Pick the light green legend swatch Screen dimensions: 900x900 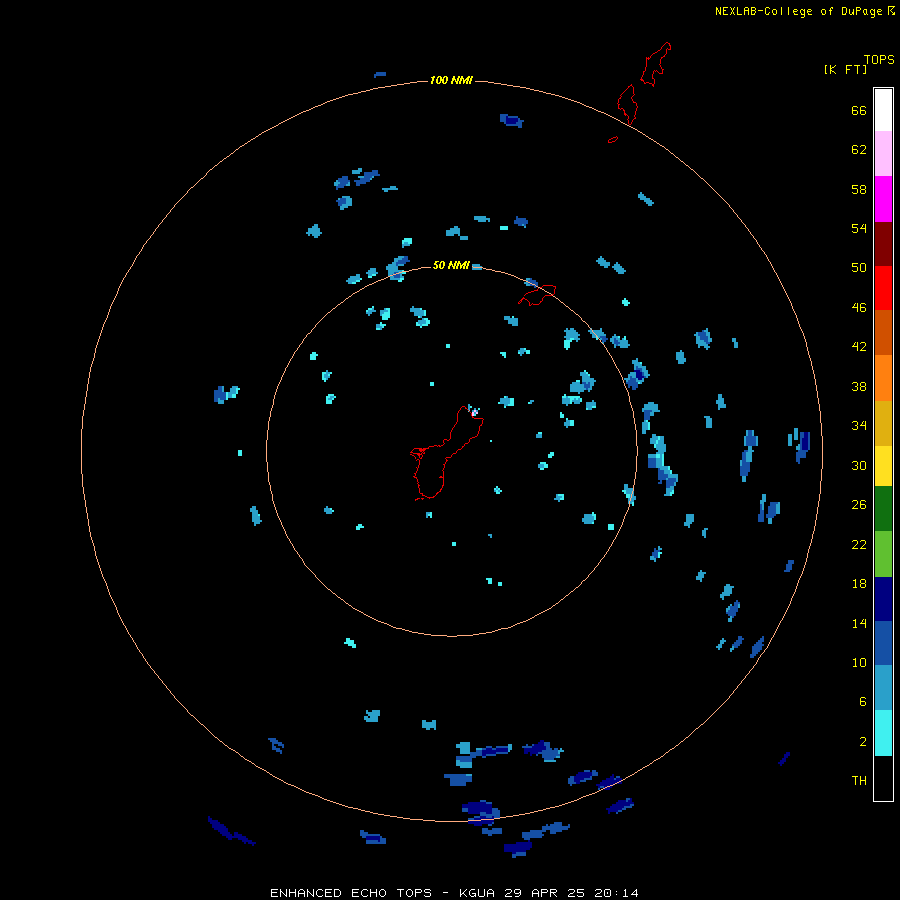click(883, 554)
